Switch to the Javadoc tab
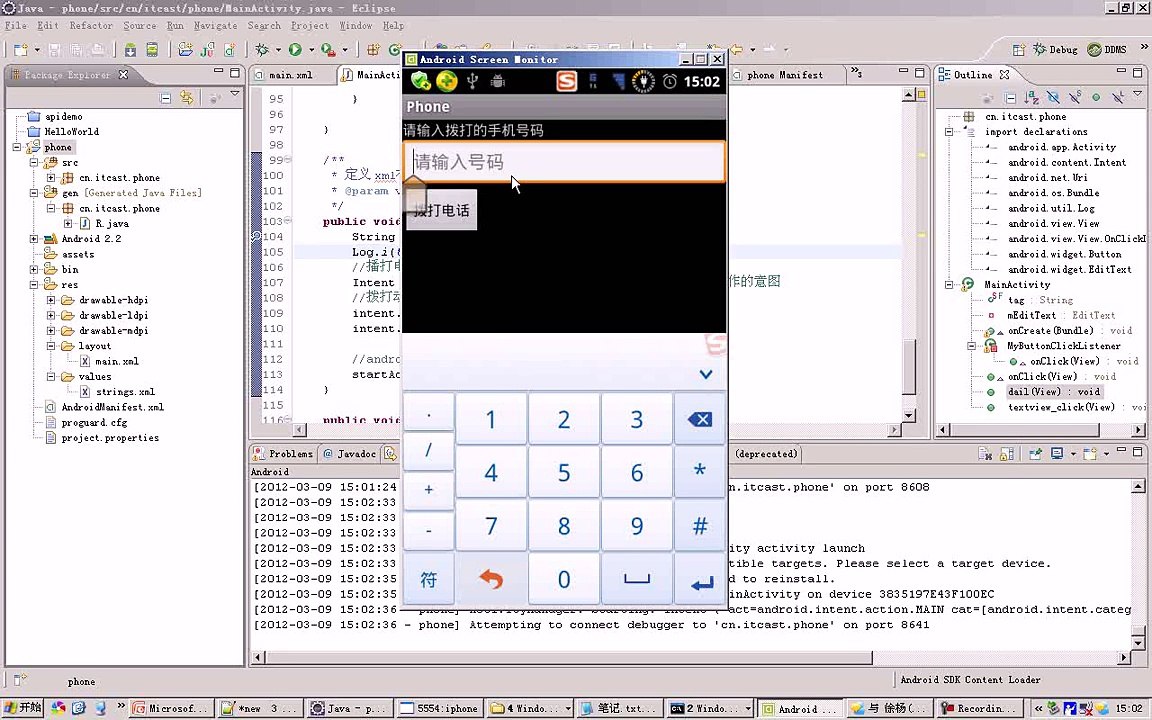The width and height of the screenshot is (1152, 720). tap(350, 454)
